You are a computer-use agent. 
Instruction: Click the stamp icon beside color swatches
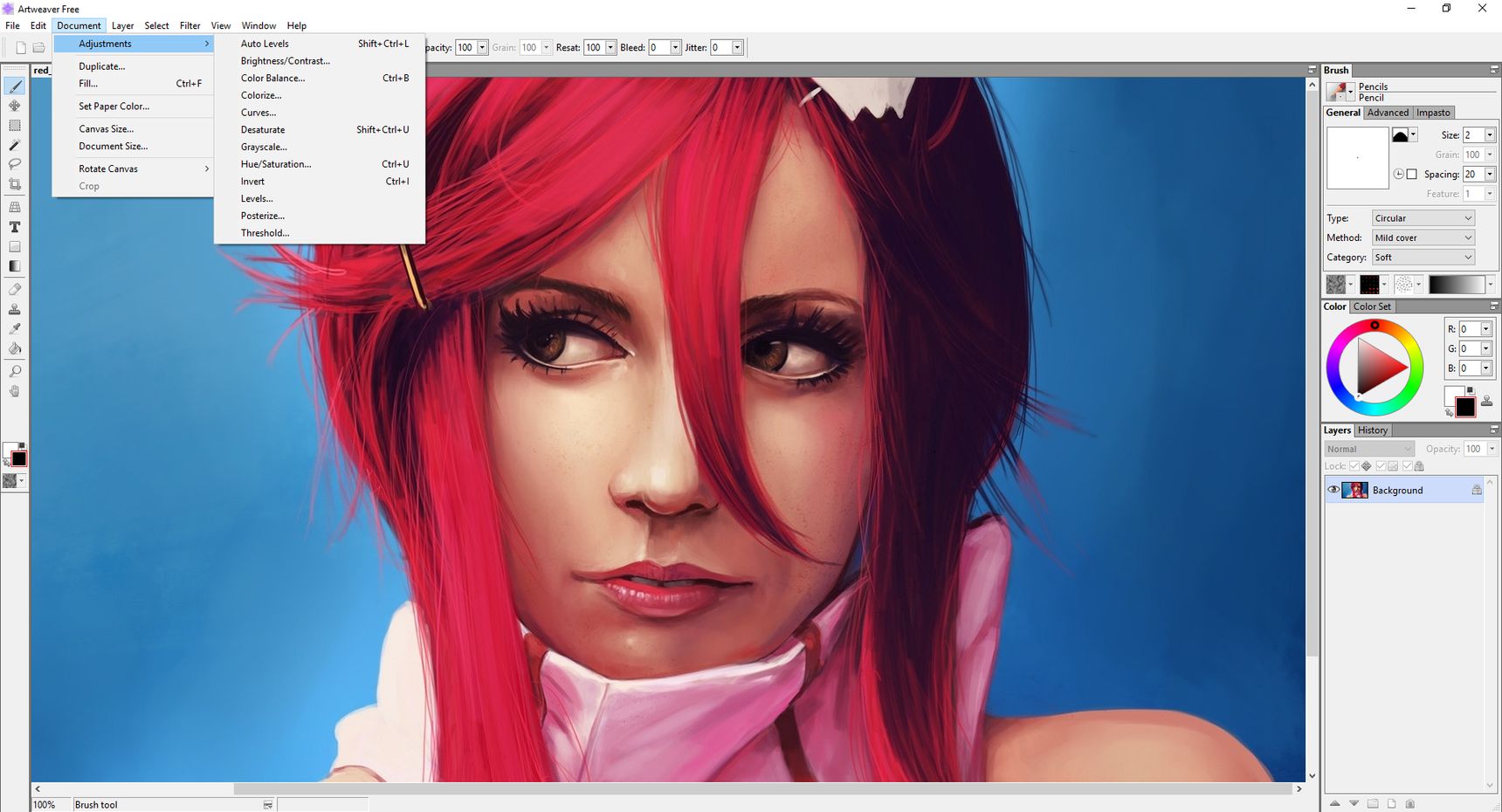pyautogui.click(x=1486, y=401)
